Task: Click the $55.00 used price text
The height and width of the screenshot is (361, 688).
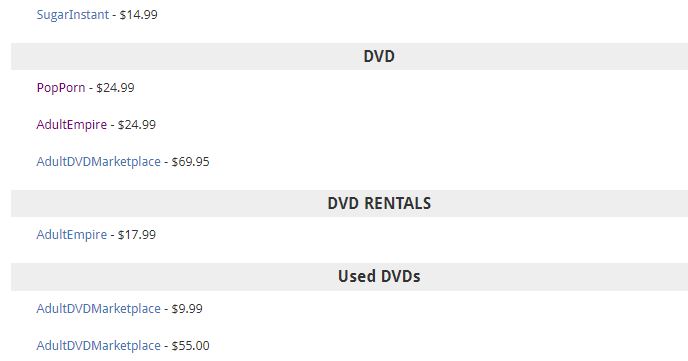Action: [190, 345]
